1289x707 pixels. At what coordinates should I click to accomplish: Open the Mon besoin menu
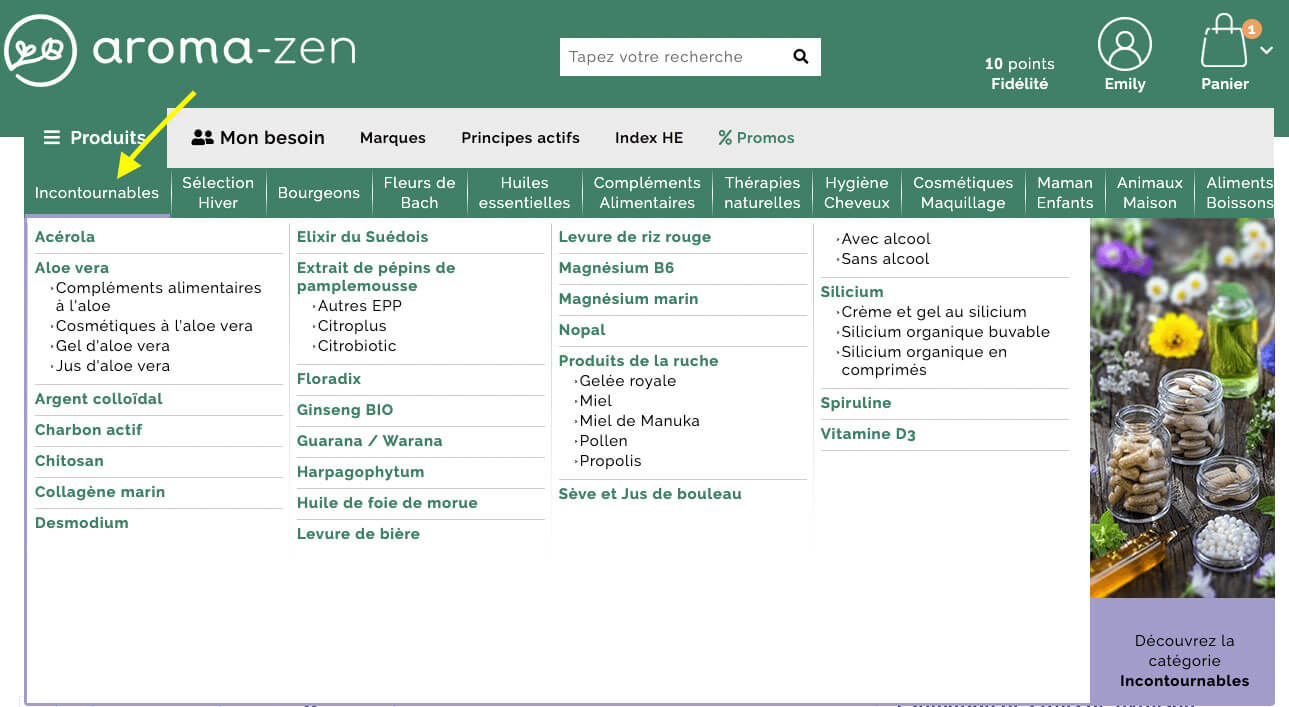(x=258, y=138)
